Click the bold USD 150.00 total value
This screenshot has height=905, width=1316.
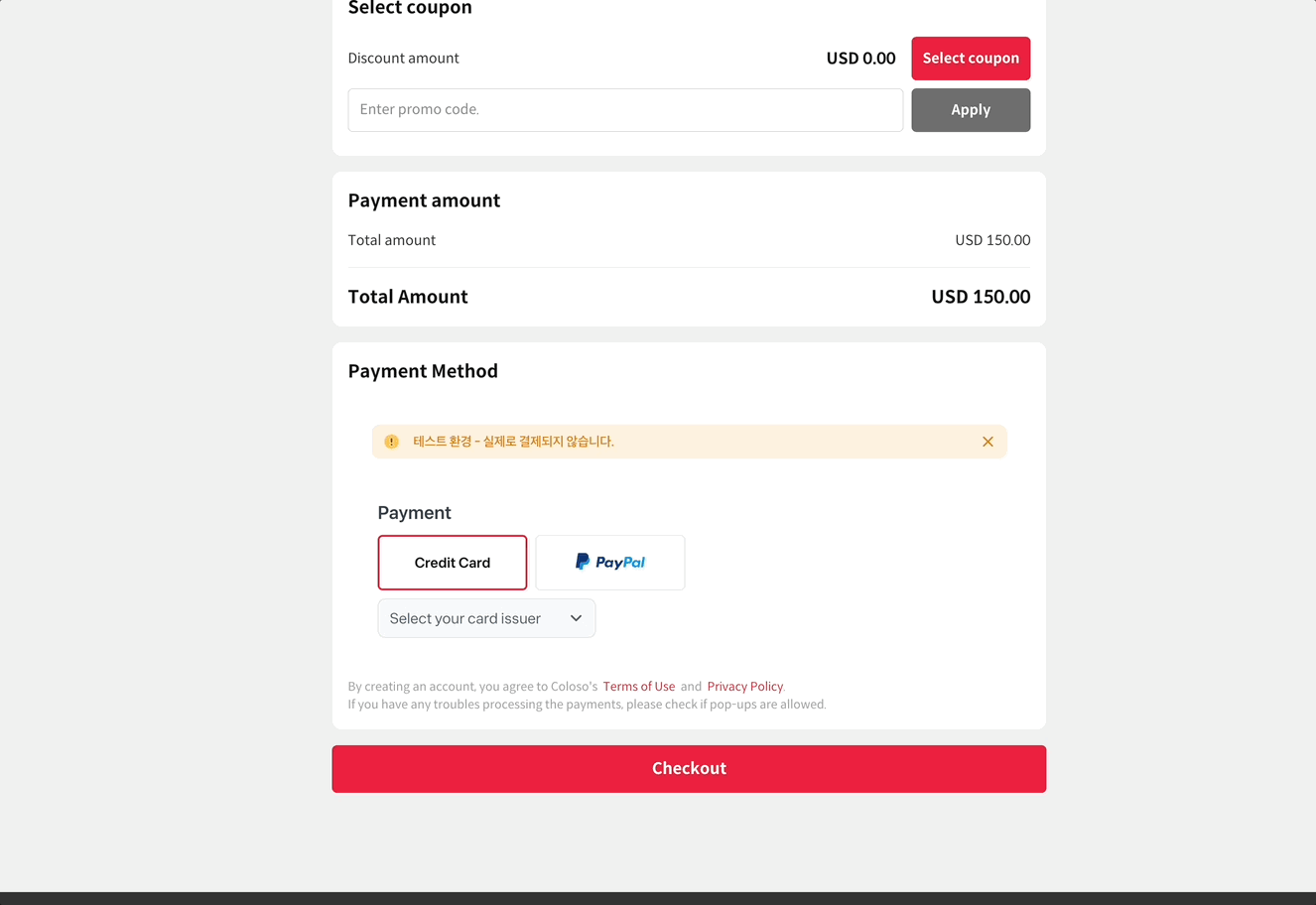click(x=981, y=297)
